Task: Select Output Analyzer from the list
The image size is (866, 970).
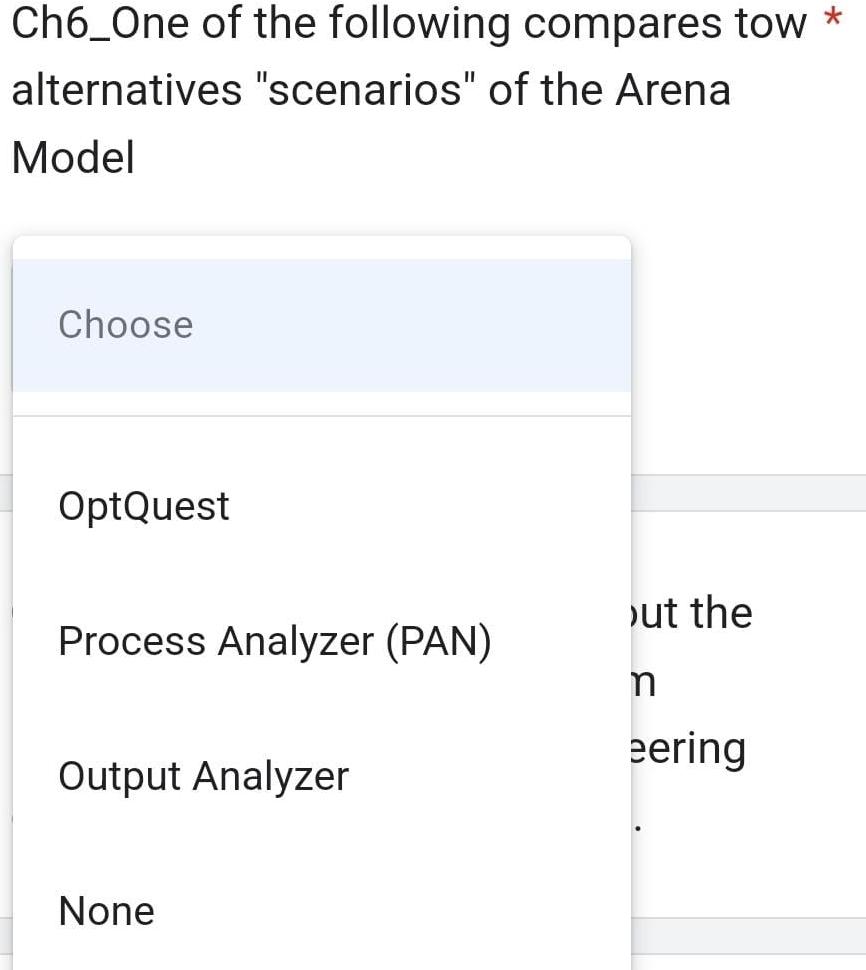Action: pyautogui.click(x=203, y=776)
